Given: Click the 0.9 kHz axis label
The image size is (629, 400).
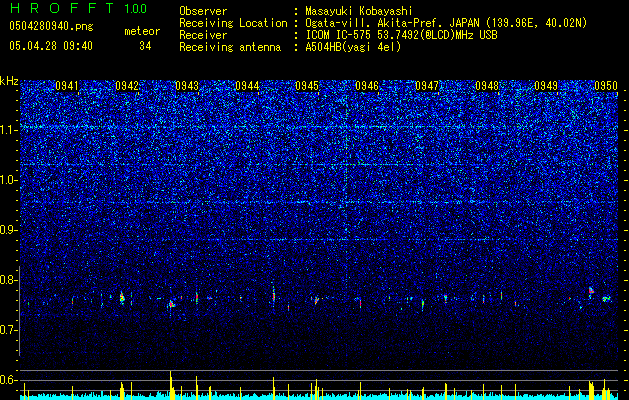Looking at the screenshot, I should 8,230.
